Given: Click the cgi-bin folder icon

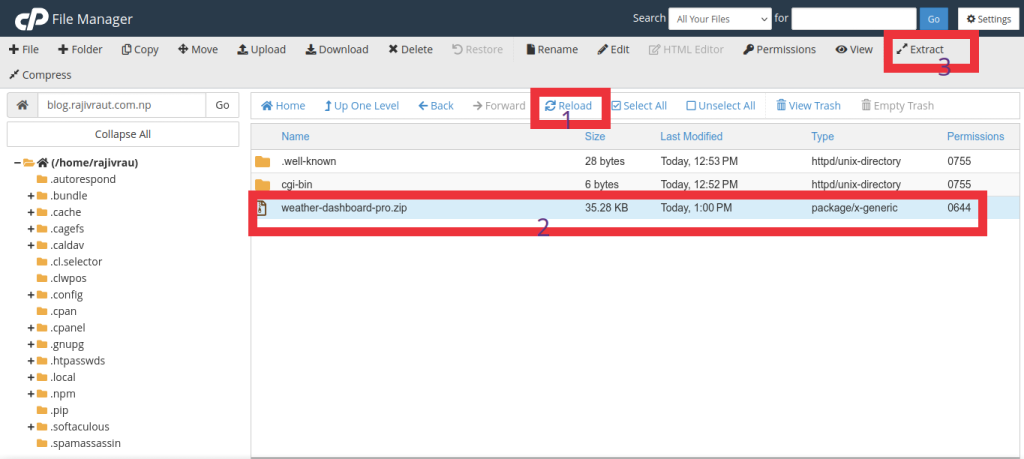Looking at the screenshot, I should 263,185.
